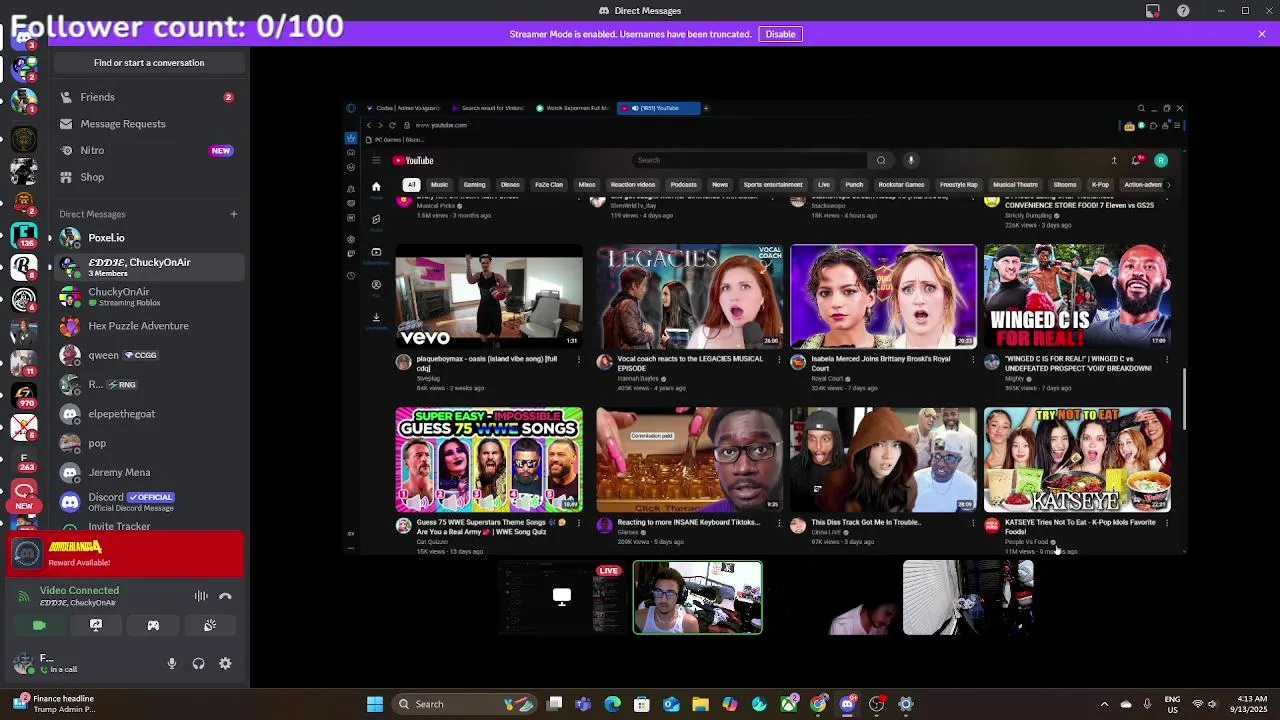Image resolution: width=1280 pixels, height=720 pixels.
Task: Open the Discord Shop
Action: [149, 177]
